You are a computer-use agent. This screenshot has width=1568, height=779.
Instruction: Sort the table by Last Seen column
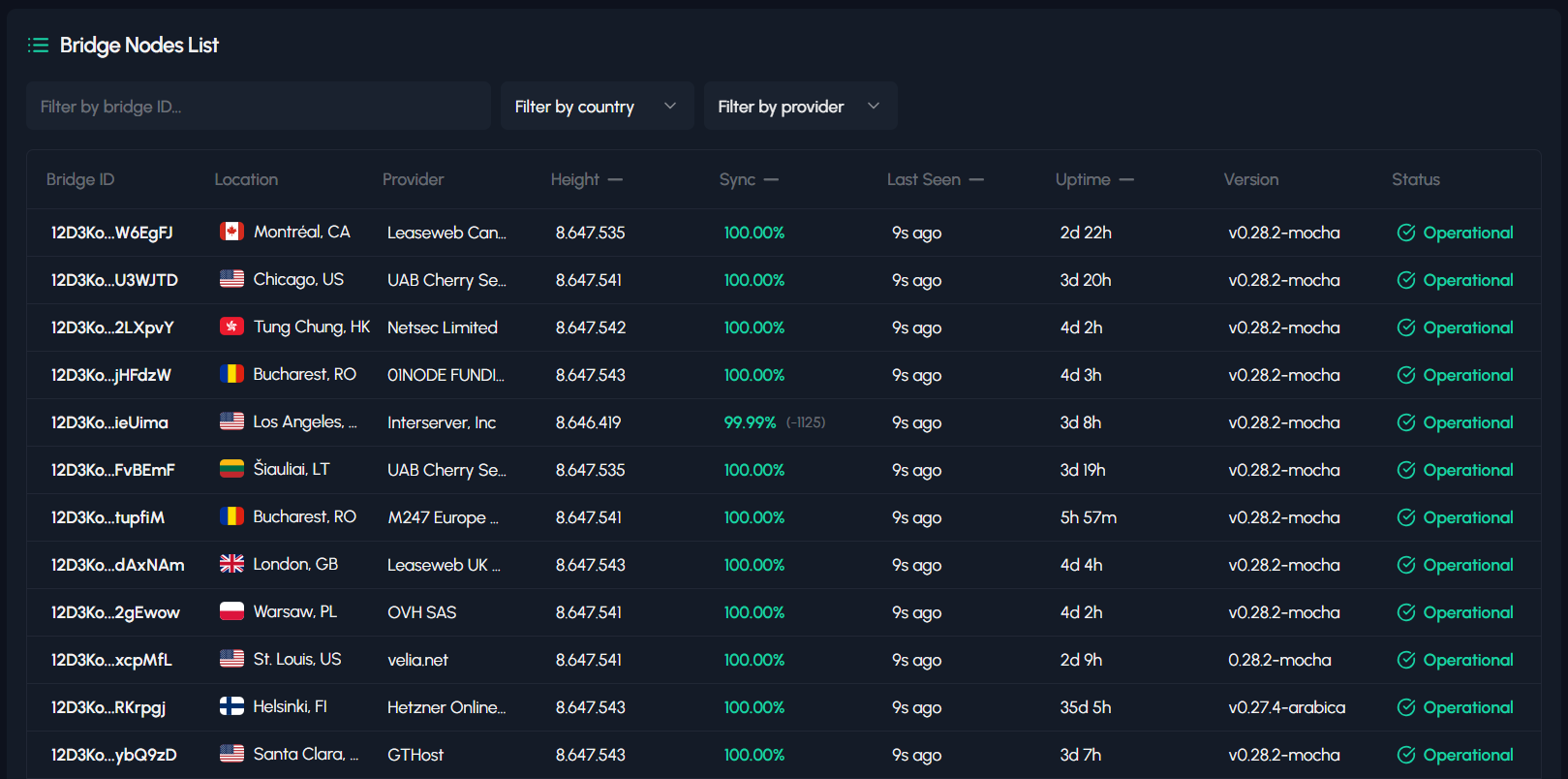936,179
